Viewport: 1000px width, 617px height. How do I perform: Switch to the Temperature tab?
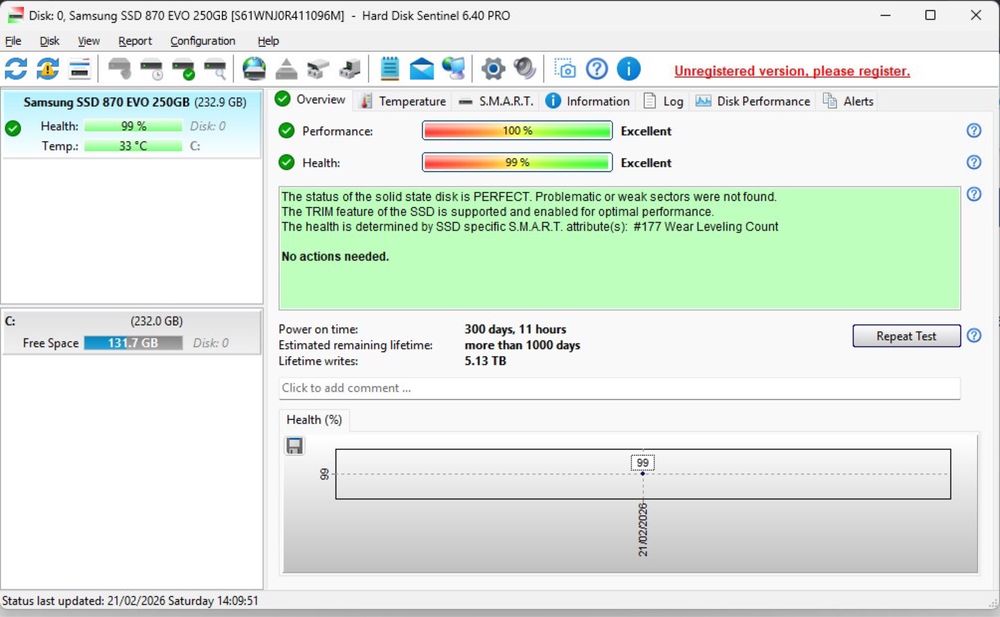coord(403,101)
